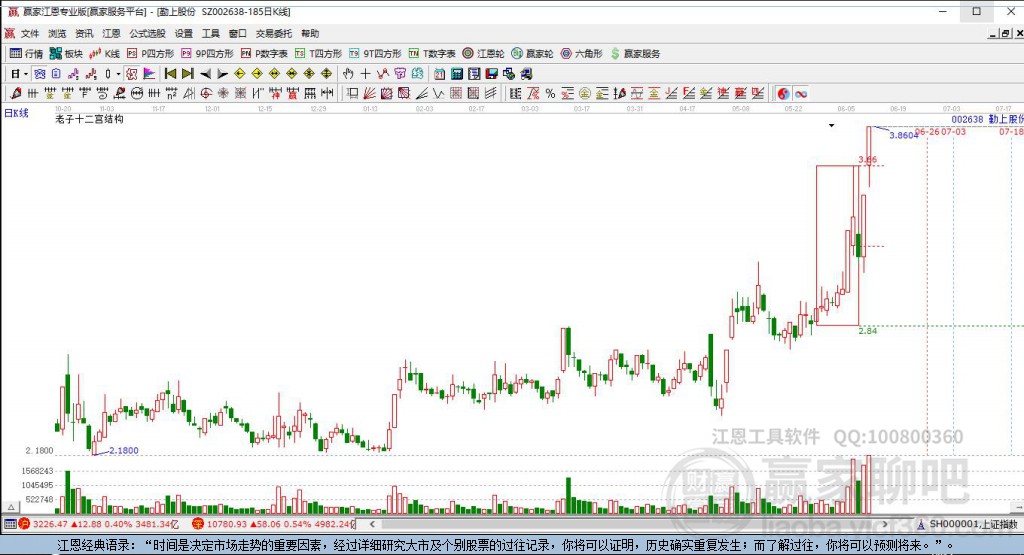Move chart right with black right arrow
The width and height of the screenshot is (1024, 555).
(x=223, y=74)
